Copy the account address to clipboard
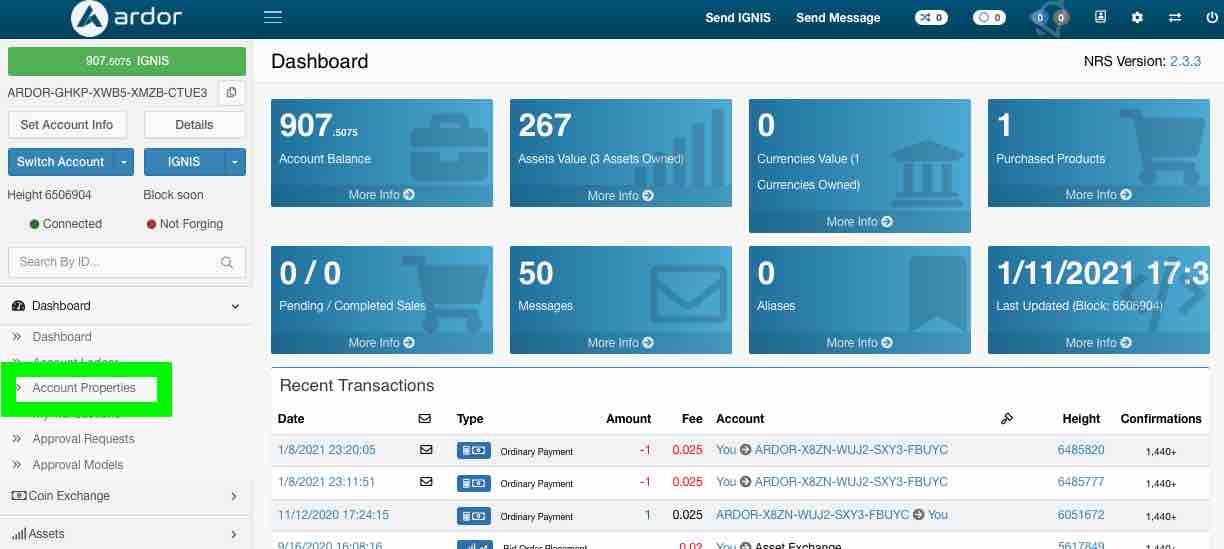Viewport: 1224px width, 549px height. (231, 93)
